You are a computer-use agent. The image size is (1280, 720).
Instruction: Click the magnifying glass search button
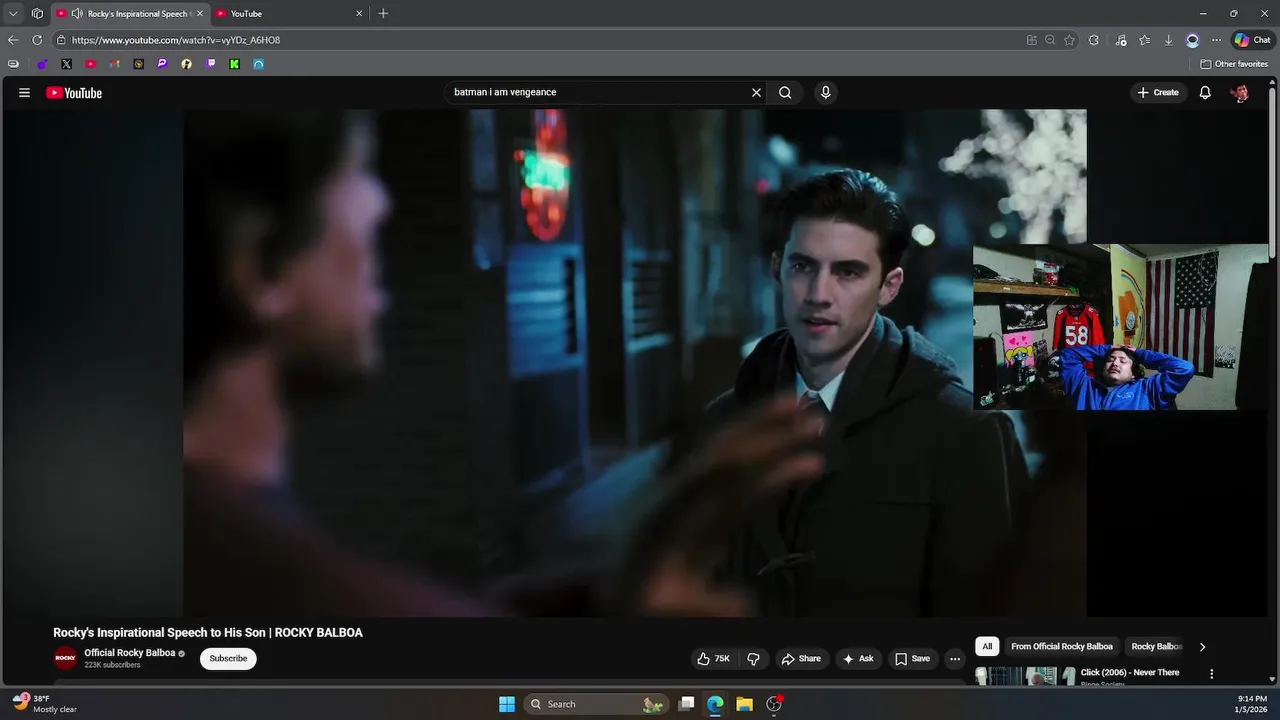[x=785, y=92]
